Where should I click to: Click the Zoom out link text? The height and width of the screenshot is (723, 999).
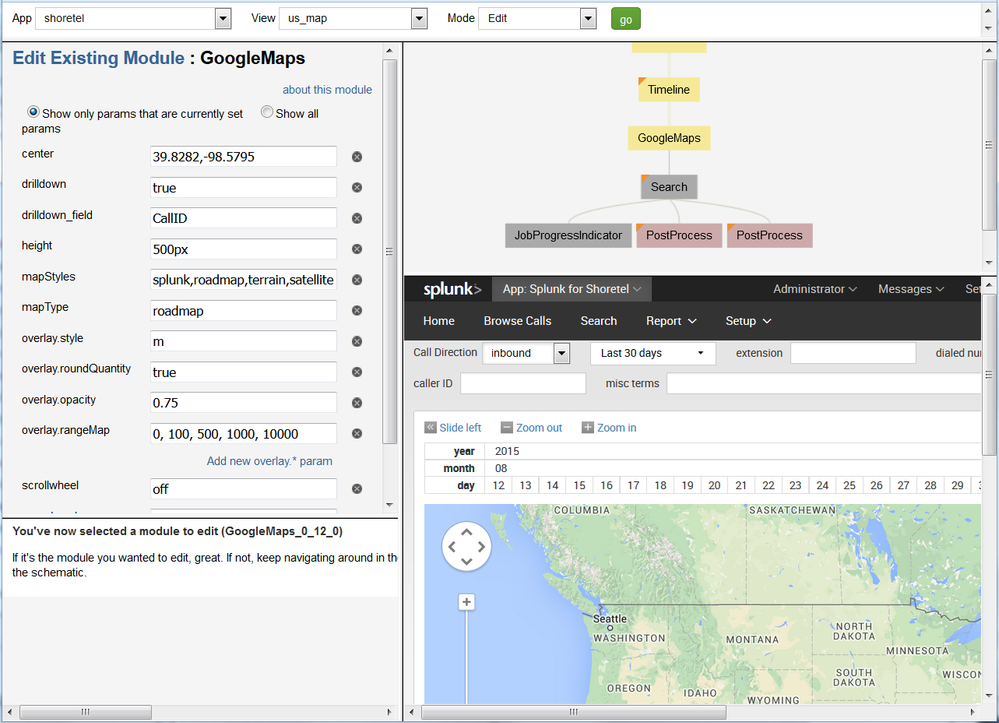pyautogui.click(x=539, y=427)
